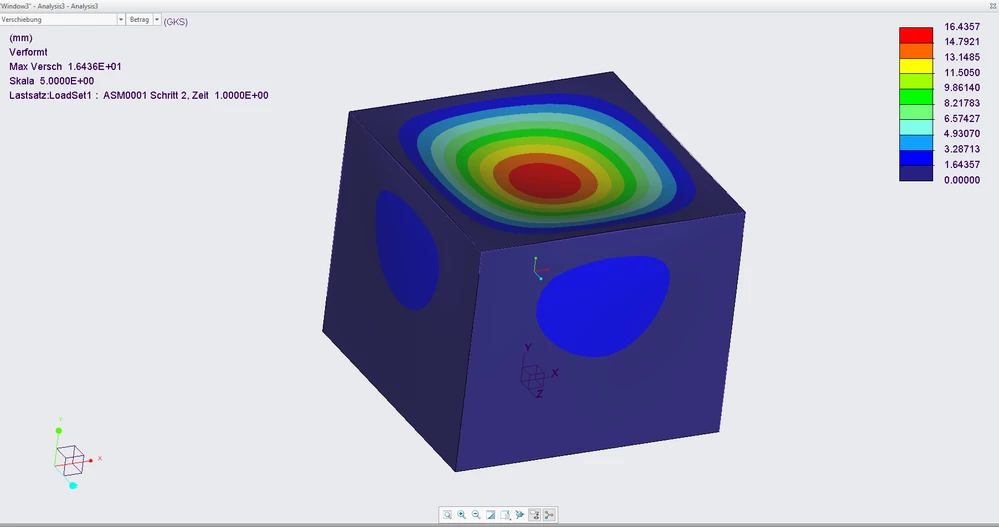Click the legend value 0.00000
Image resolution: width=999 pixels, height=527 pixels.
pyautogui.click(x=962, y=180)
